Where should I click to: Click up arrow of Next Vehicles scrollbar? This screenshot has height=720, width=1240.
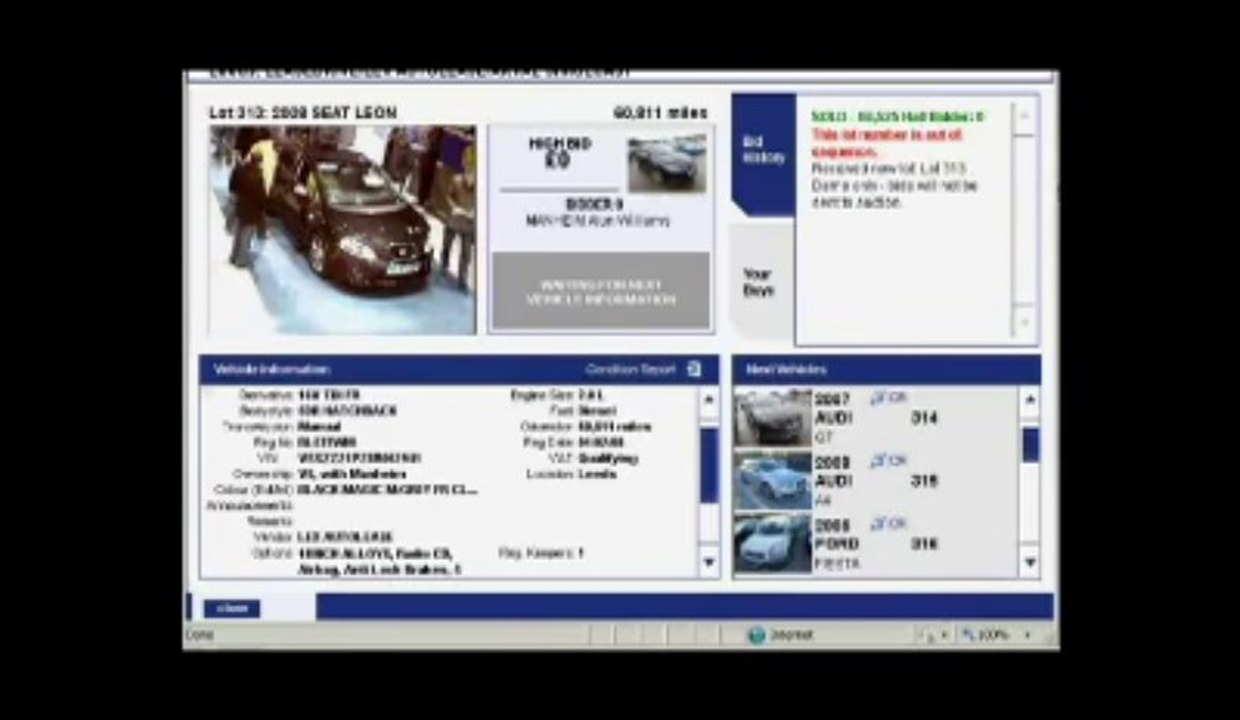(1030, 400)
